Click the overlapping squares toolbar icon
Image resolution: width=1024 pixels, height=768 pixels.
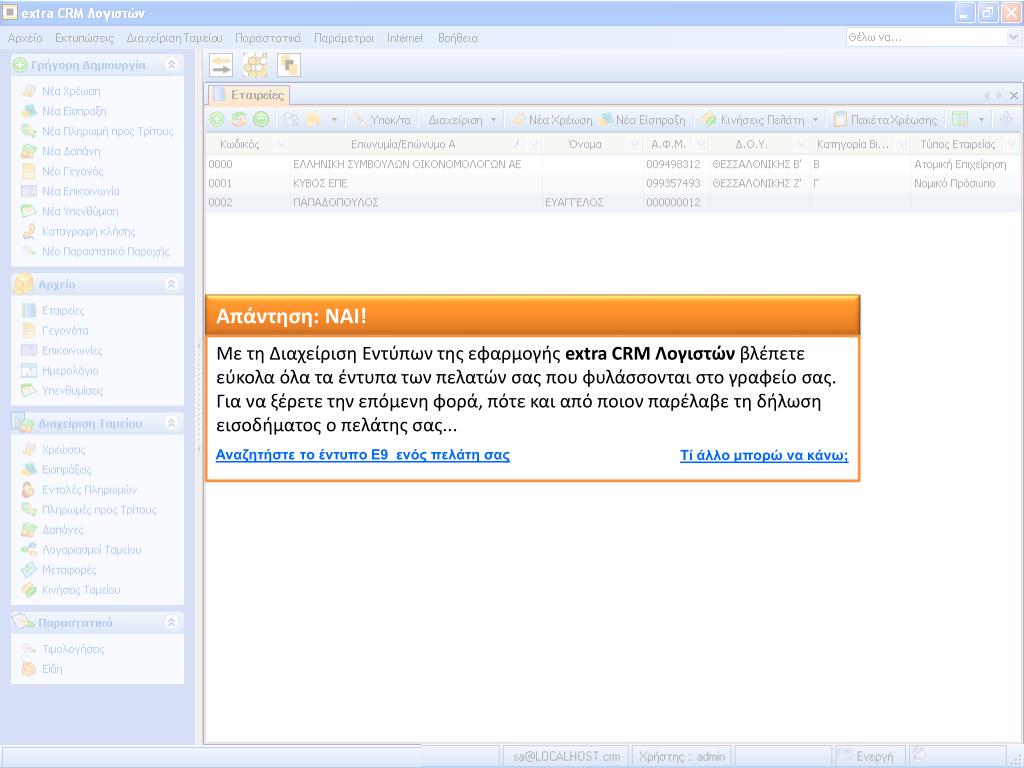click(289, 65)
